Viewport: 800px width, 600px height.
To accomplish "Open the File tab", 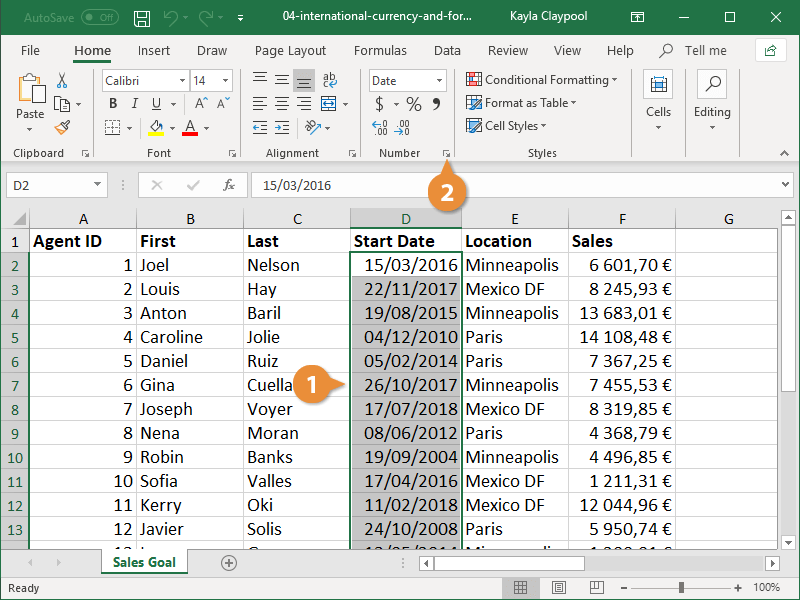I will pyautogui.click(x=30, y=51).
